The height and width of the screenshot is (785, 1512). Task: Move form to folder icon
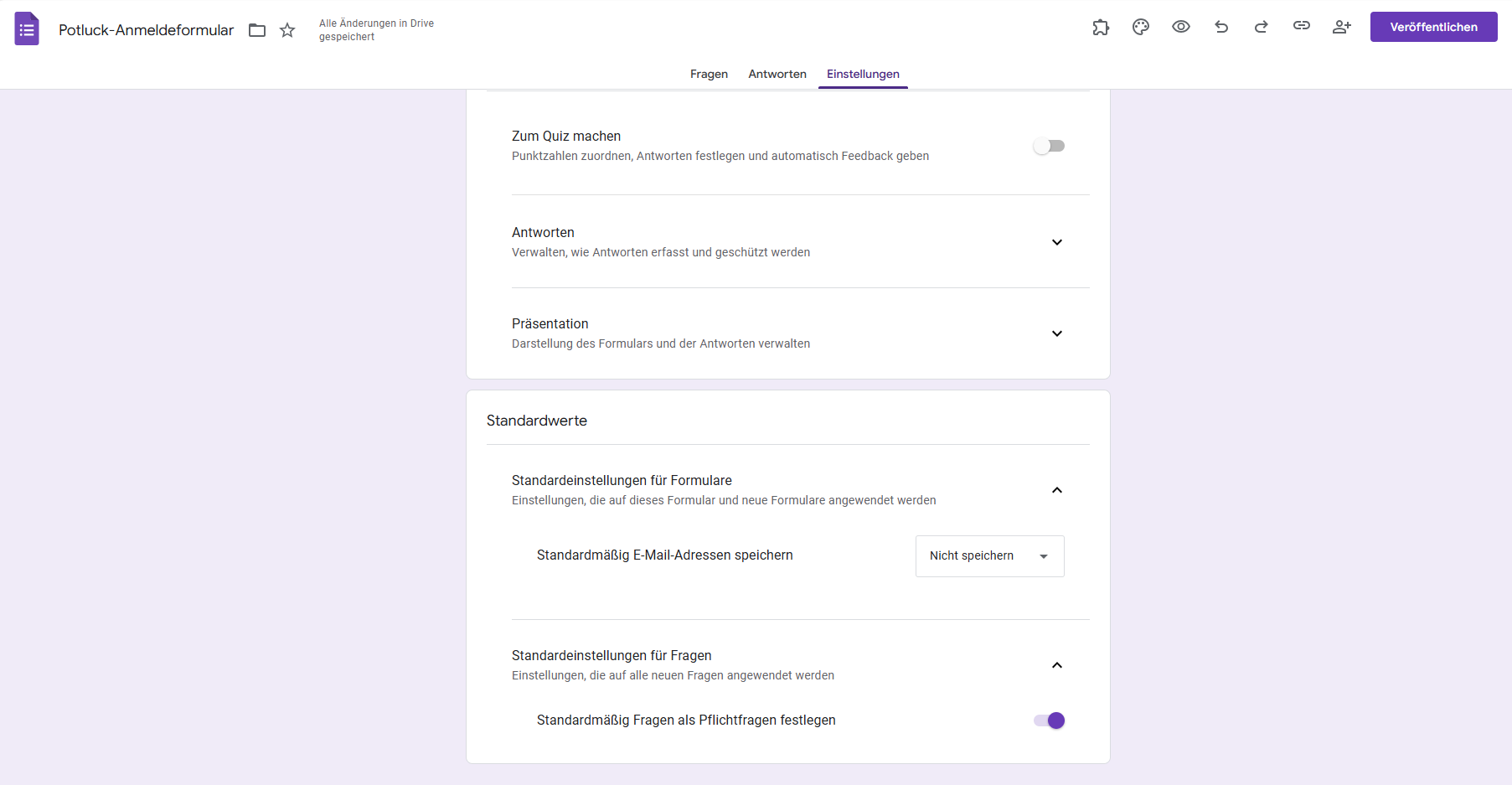click(x=257, y=30)
